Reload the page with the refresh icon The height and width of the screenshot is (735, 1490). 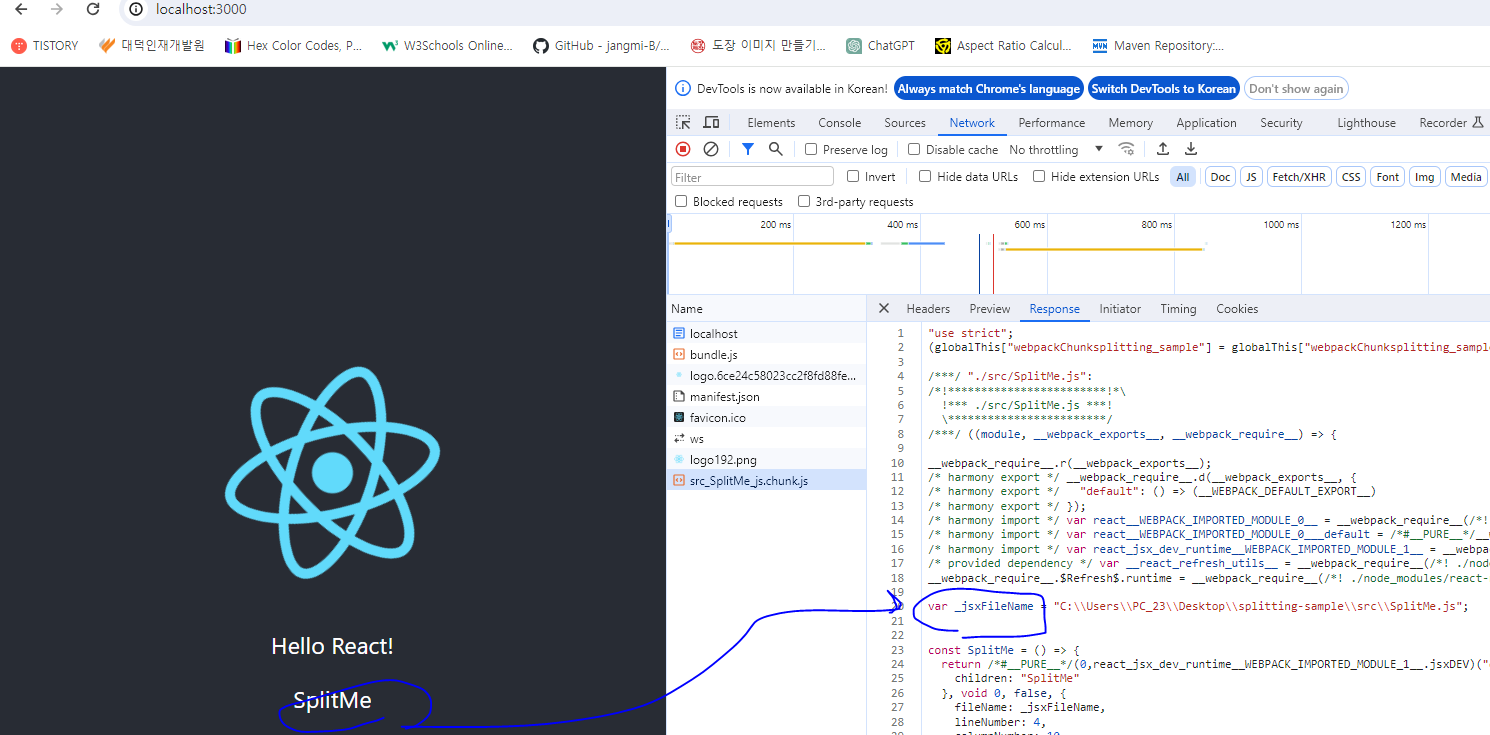pos(93,9)
